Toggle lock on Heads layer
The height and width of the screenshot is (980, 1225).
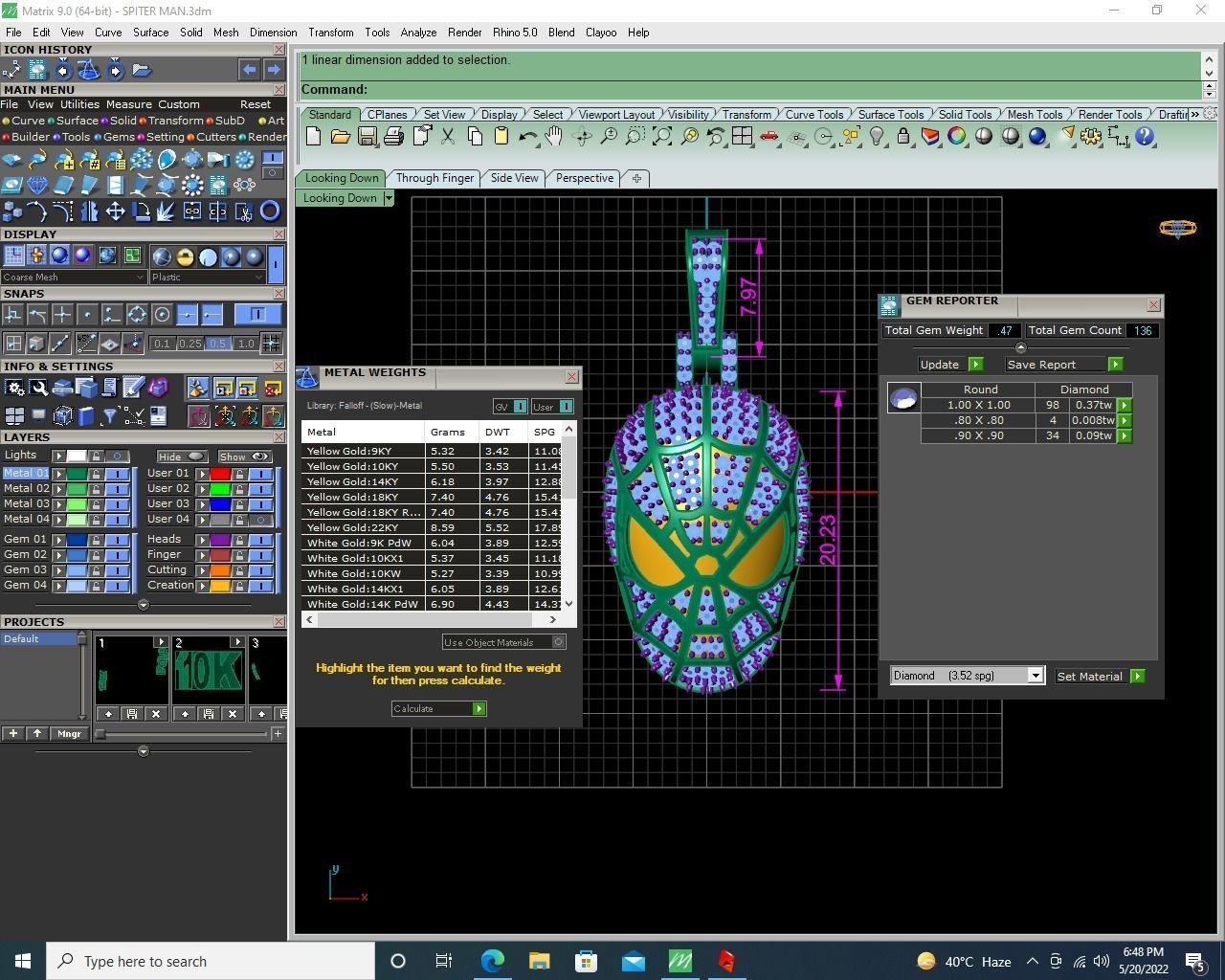239,540
